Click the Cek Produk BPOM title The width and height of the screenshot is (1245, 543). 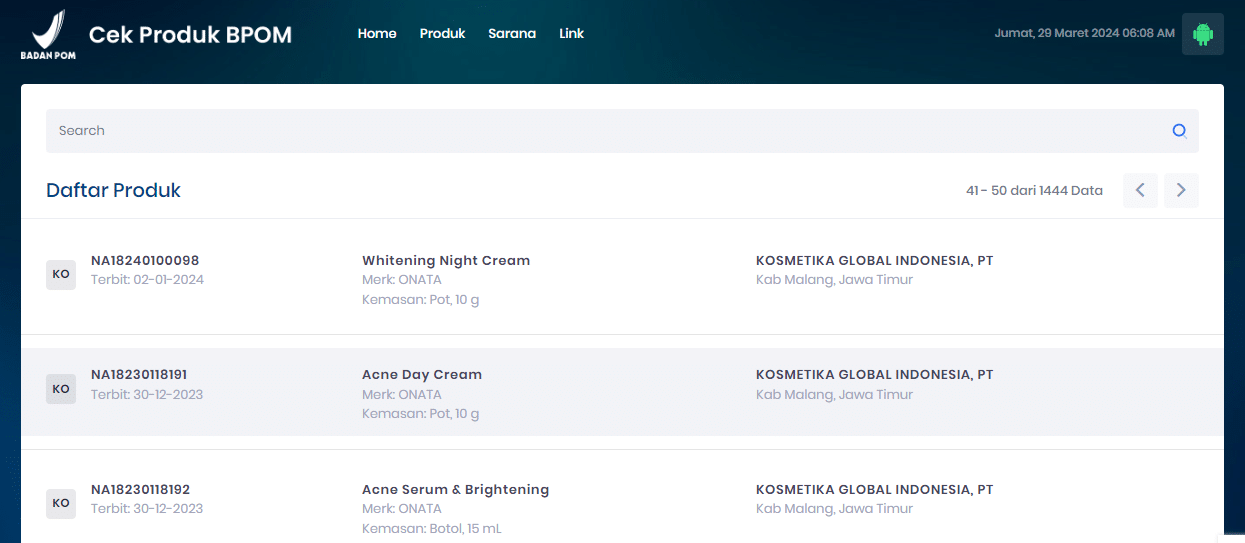[190, 35]
